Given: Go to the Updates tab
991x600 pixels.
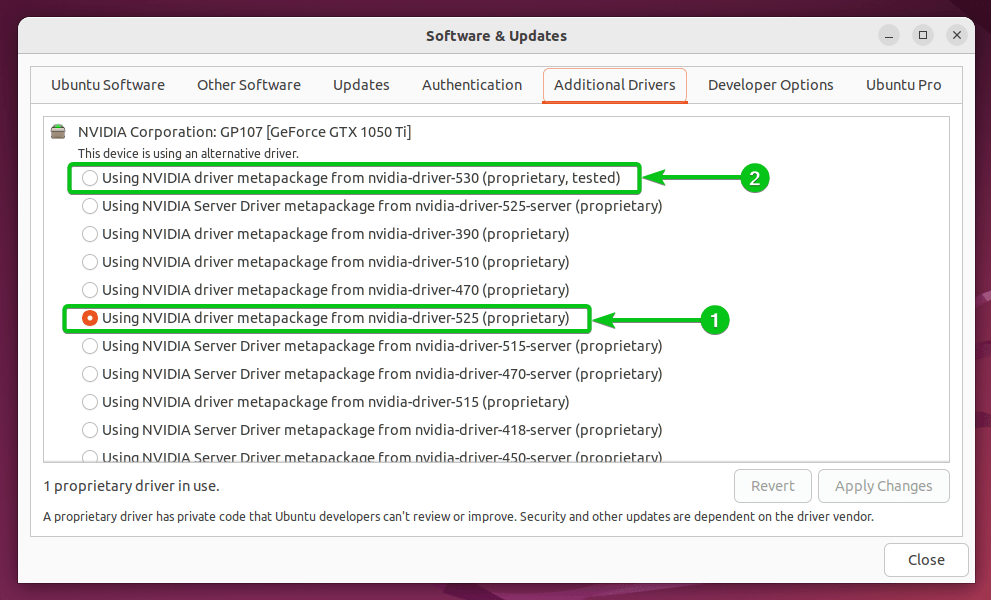Looking at the screenshot, I should [361, 85].
